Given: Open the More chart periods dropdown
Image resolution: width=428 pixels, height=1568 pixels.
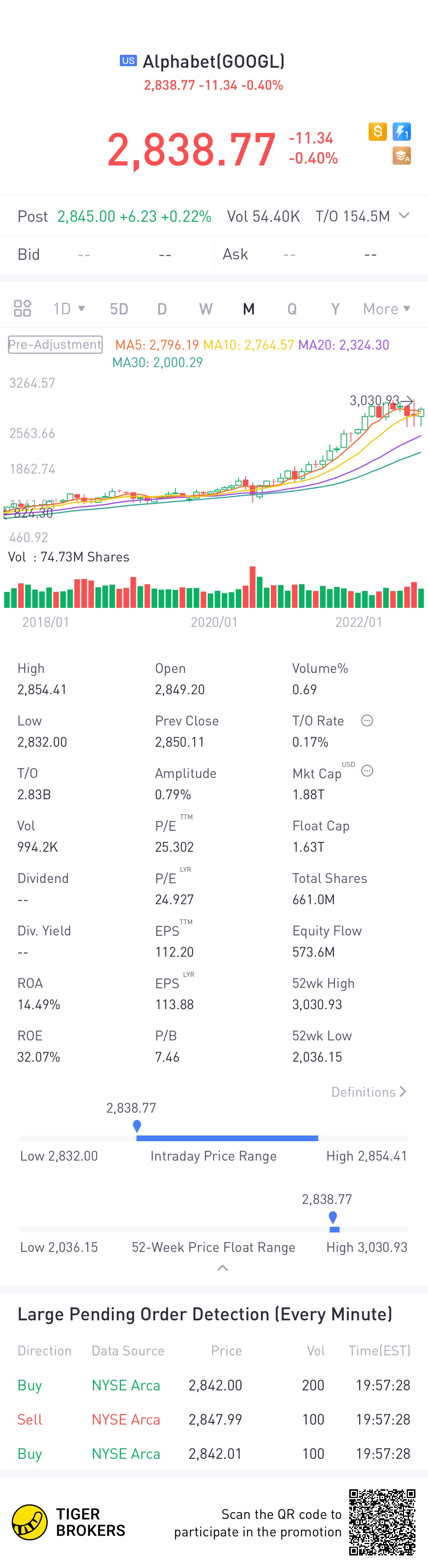Looking at the screenshot, I should pyautogui.click(x=386, y=309).
